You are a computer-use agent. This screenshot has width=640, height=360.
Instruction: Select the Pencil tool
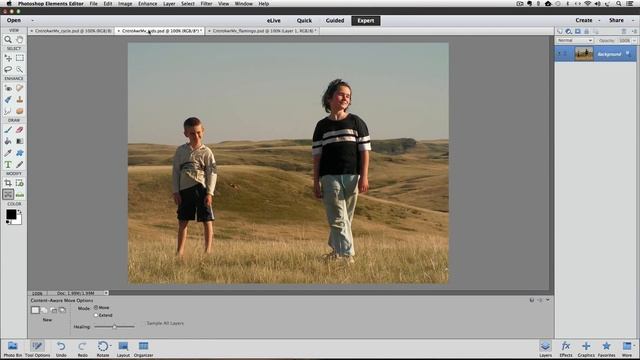20,164
